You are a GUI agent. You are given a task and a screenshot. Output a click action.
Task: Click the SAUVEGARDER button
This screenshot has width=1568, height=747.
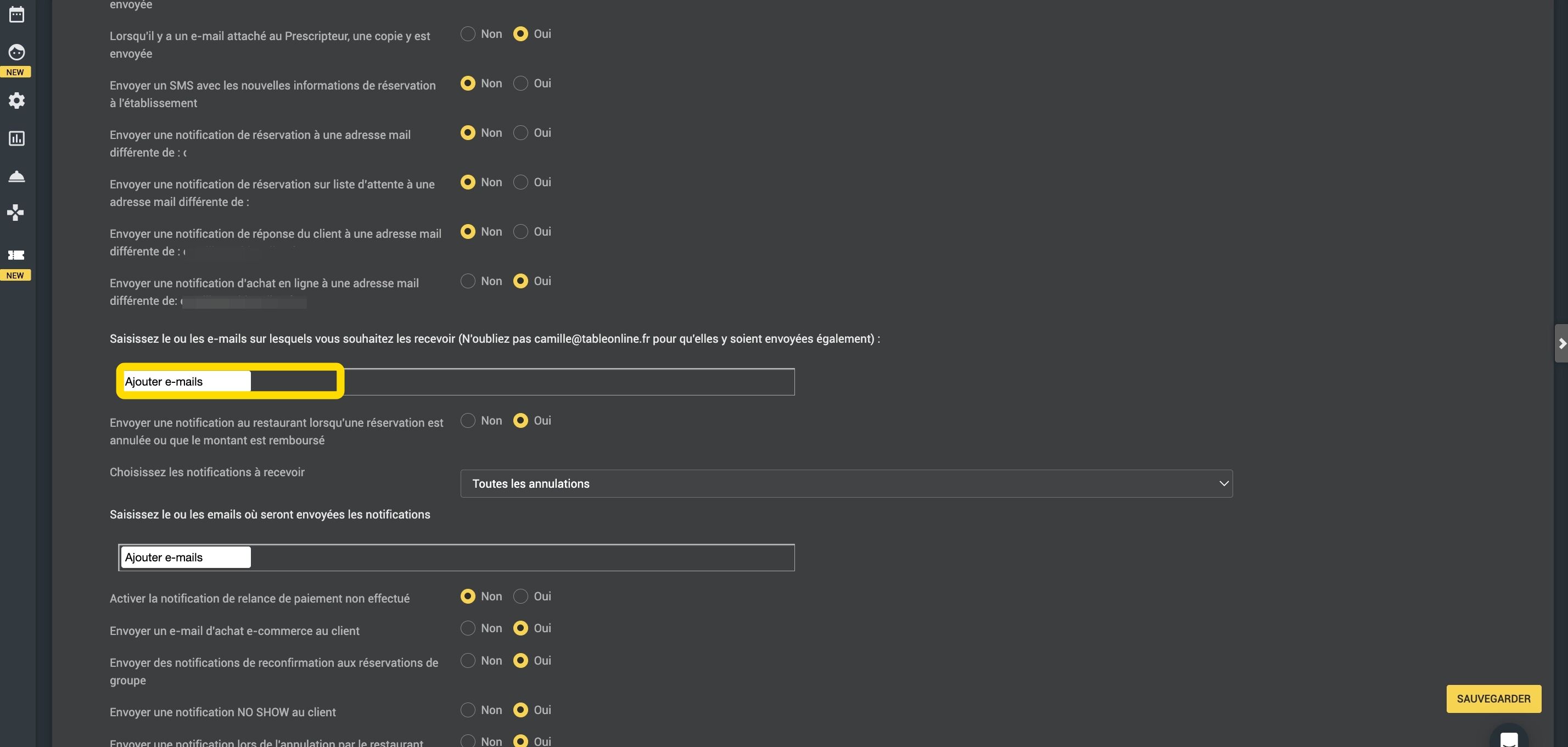[x=1493, y=699]
